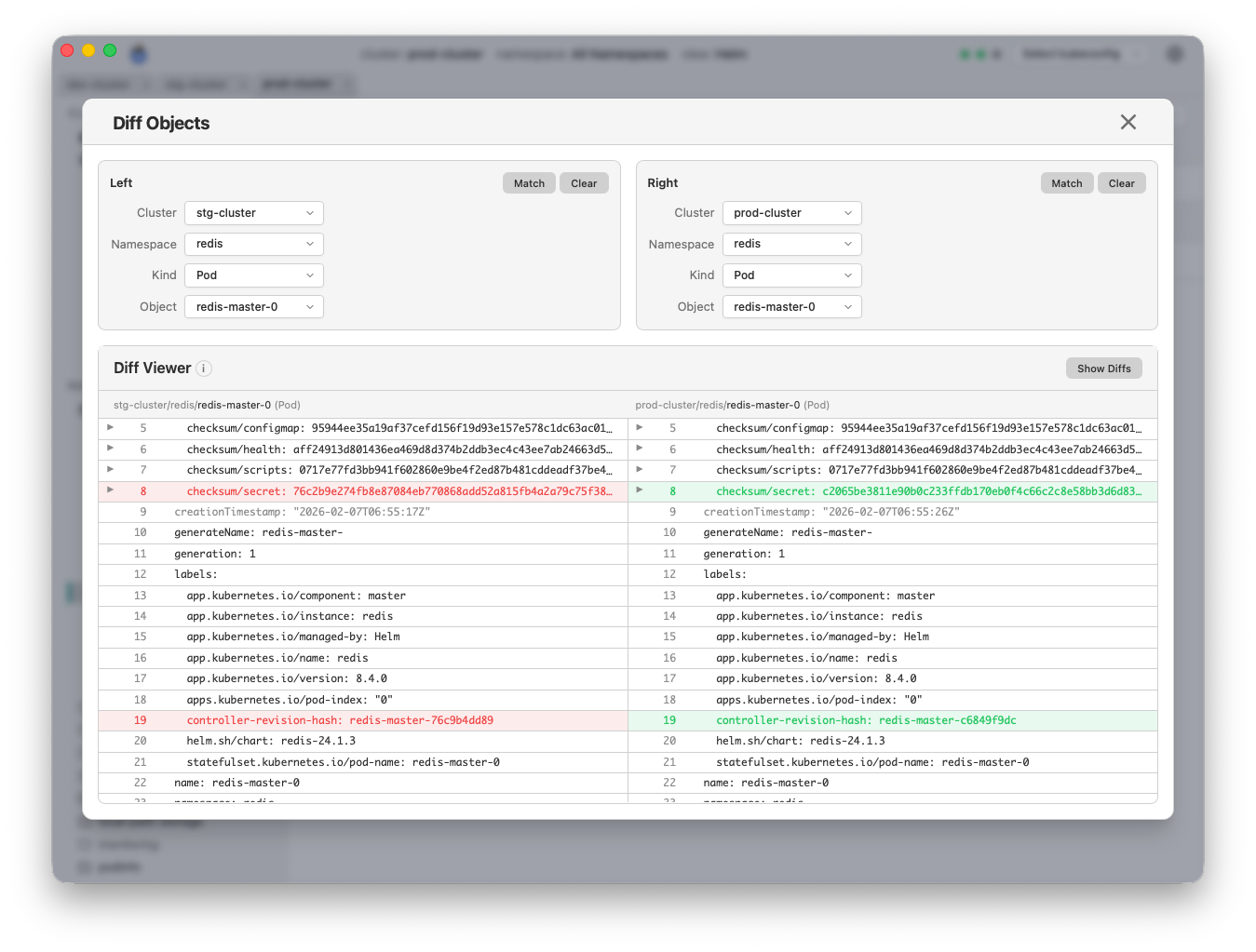The height and width of the screenshot is (952, 1256).
Task: Open the Right Kind dropdown
Action: 791,275
